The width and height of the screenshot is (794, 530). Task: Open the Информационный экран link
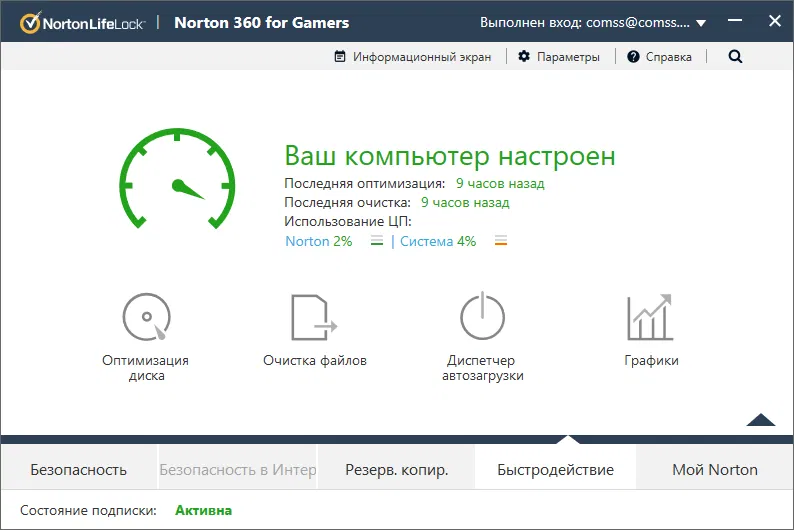422,57
